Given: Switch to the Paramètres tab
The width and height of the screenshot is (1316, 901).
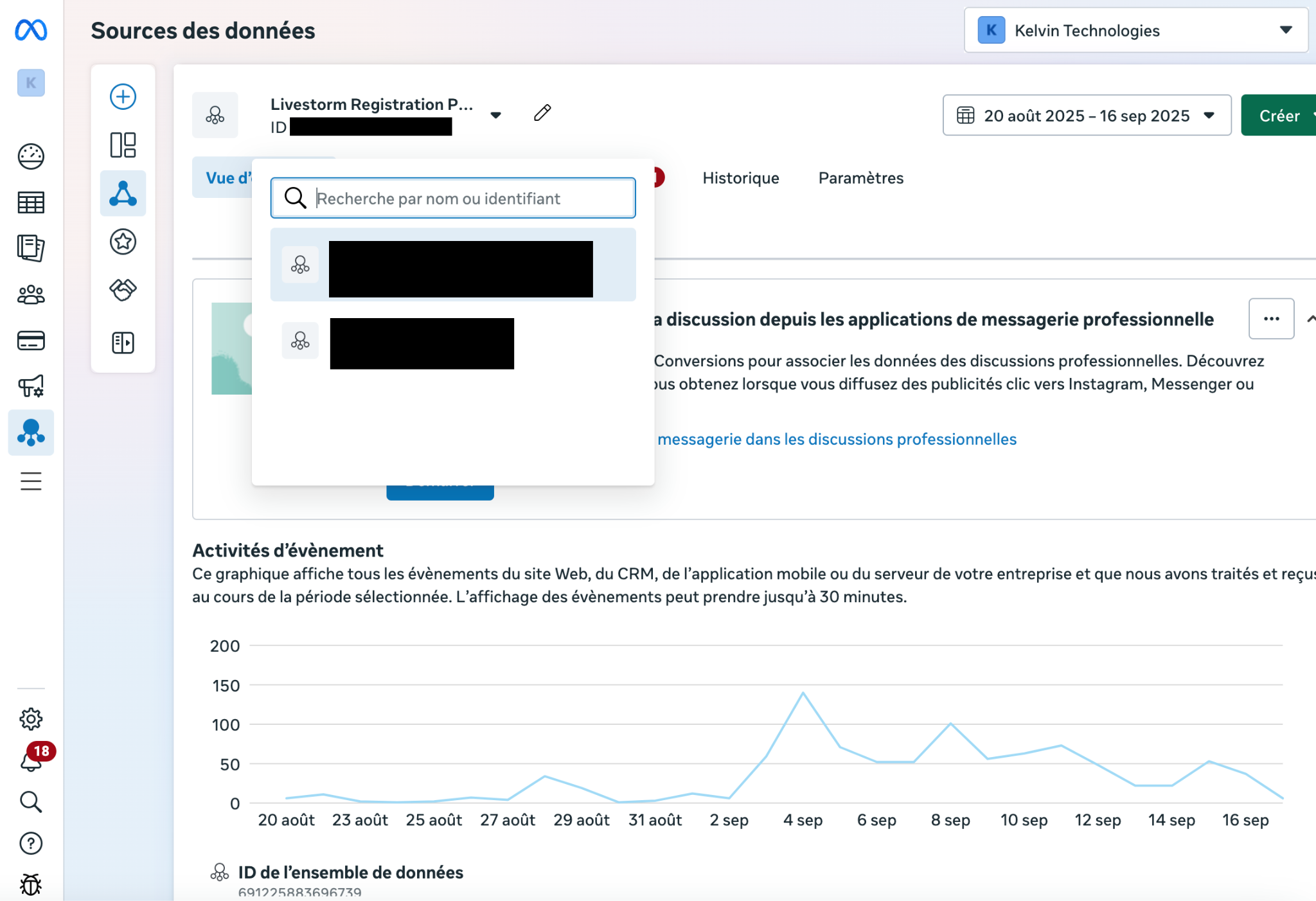Looking at the screenshot, I should tap(860, 178).
